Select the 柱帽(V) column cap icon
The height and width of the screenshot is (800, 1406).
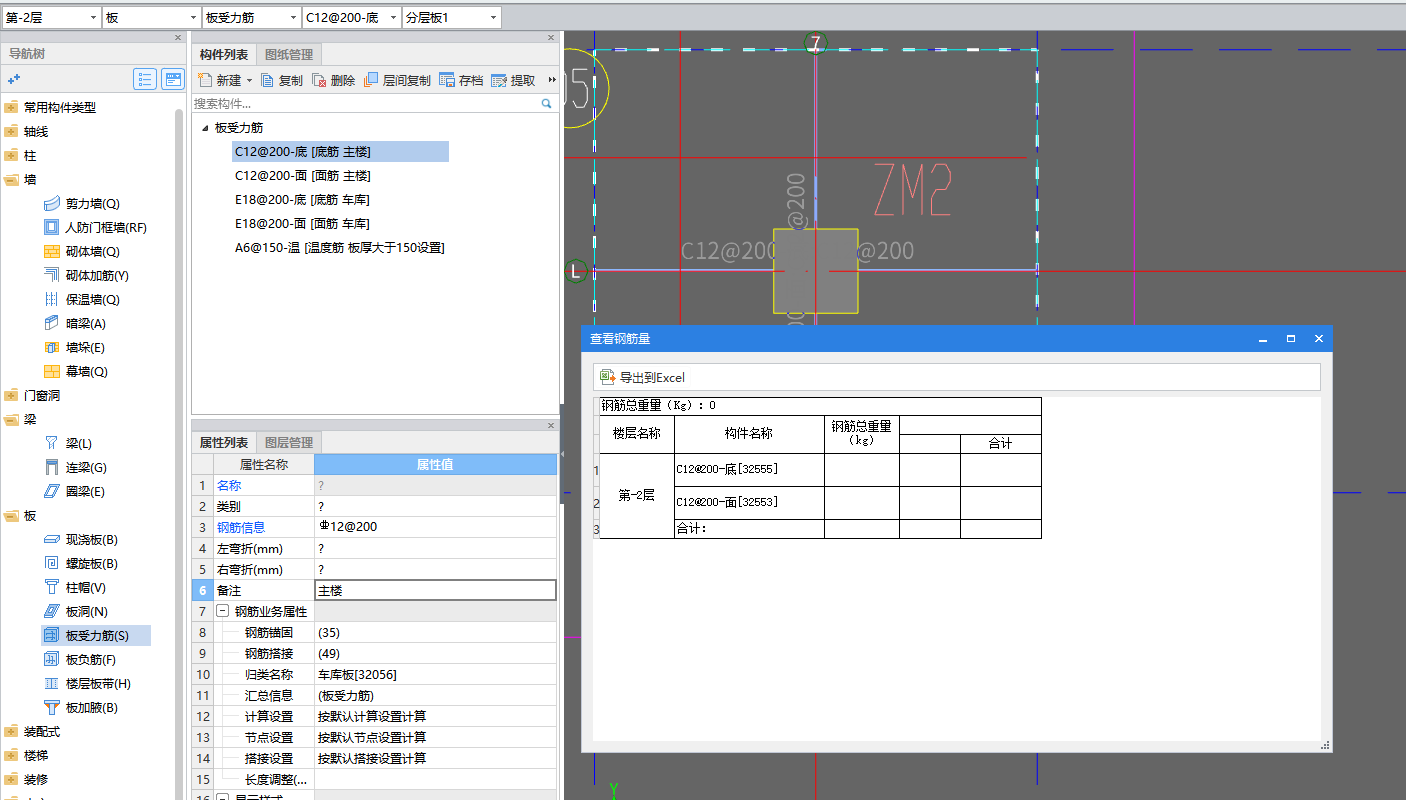click(x=52, y=587)
